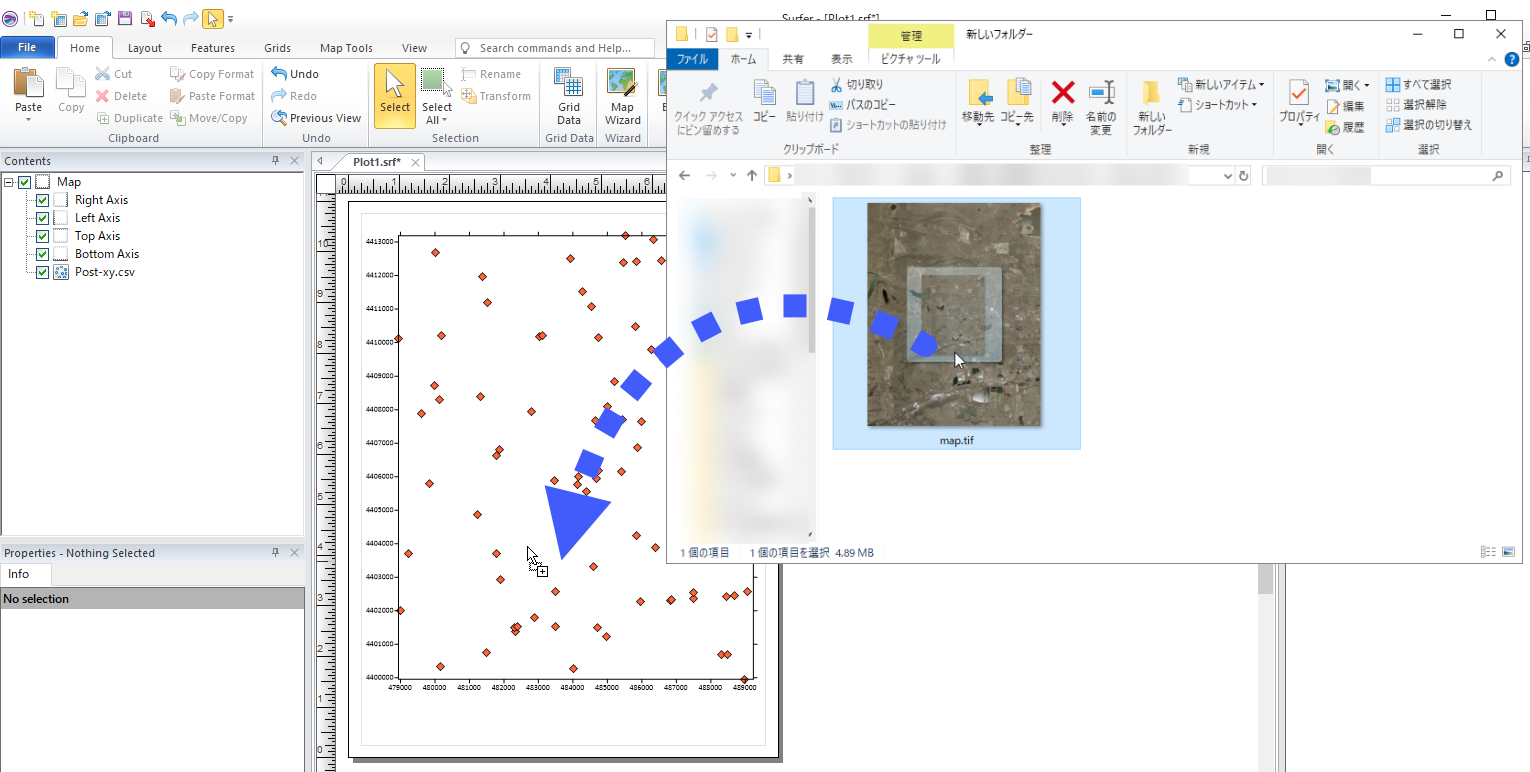The image size is (1530, 772).
Task: Click the New Plot icon in Surfer's quick access toolbar
Action: point(37,18)
